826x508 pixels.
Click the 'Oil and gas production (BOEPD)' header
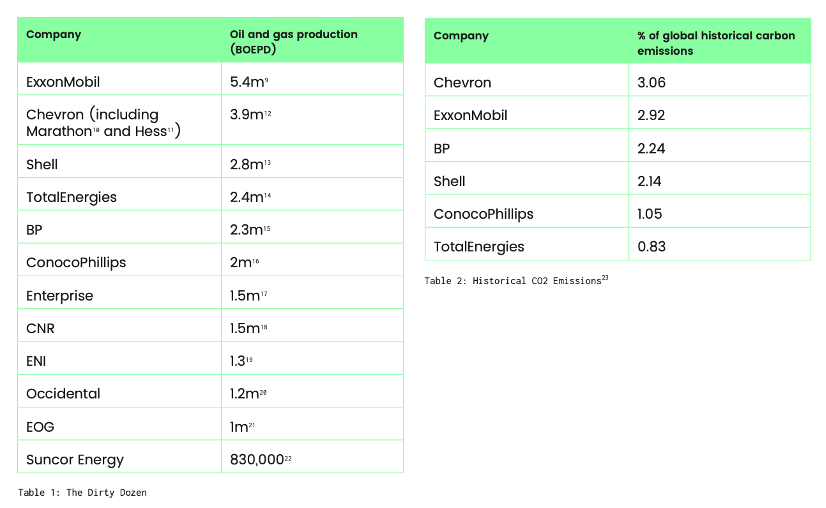click(x=293, y=41)
